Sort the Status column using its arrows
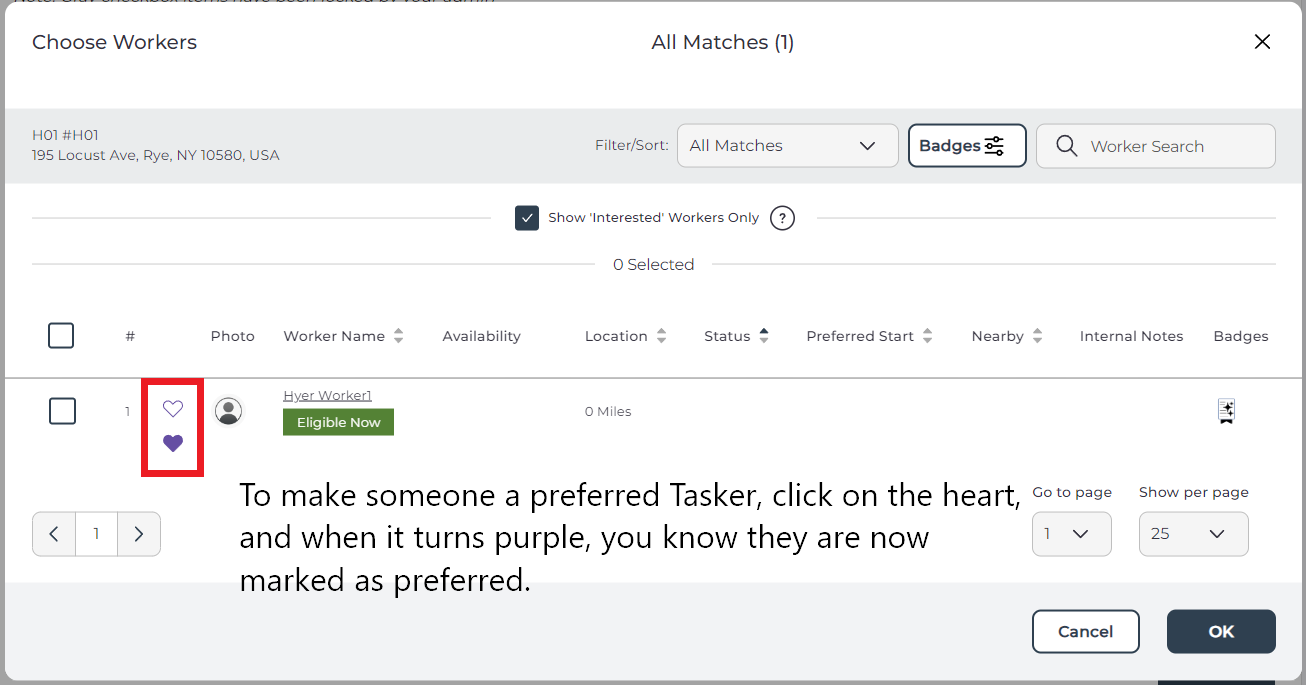This screenshot has height=685, width=1306. (x=764, y=336)
